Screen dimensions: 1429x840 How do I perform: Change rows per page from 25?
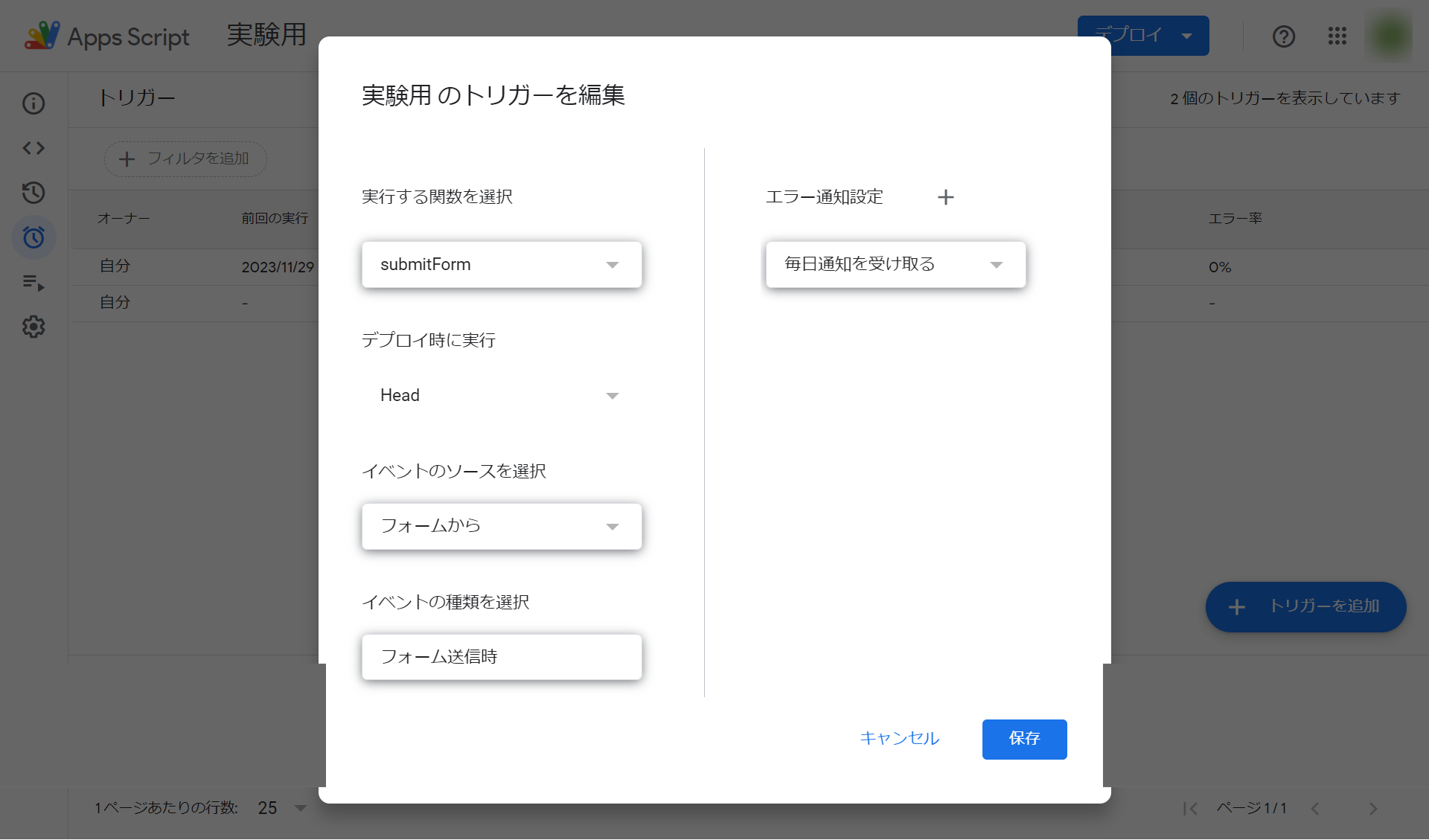(280, 808)
